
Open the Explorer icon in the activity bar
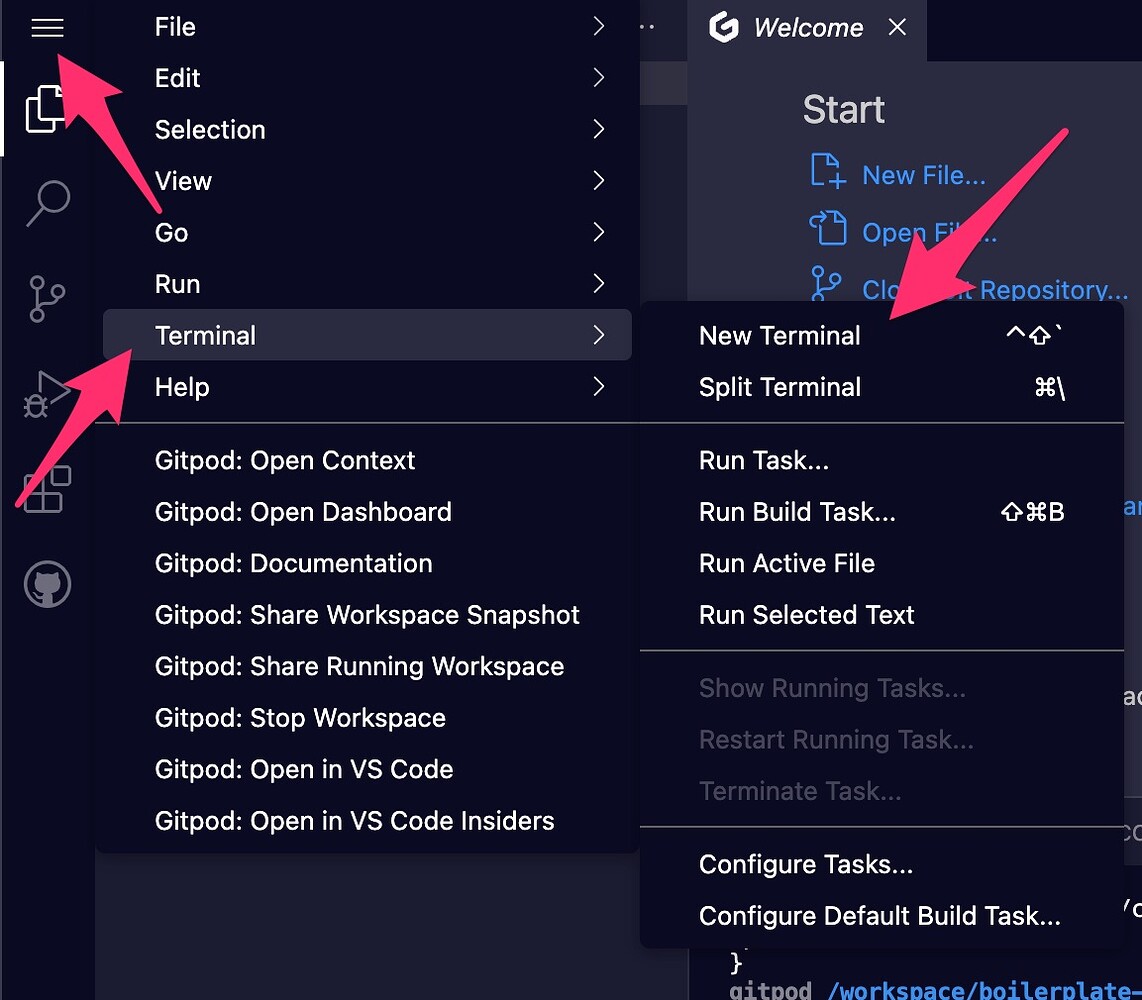(x=47, y=110)
